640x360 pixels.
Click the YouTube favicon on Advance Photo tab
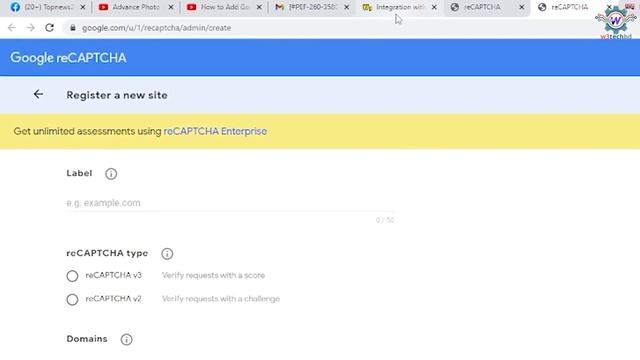104,7
